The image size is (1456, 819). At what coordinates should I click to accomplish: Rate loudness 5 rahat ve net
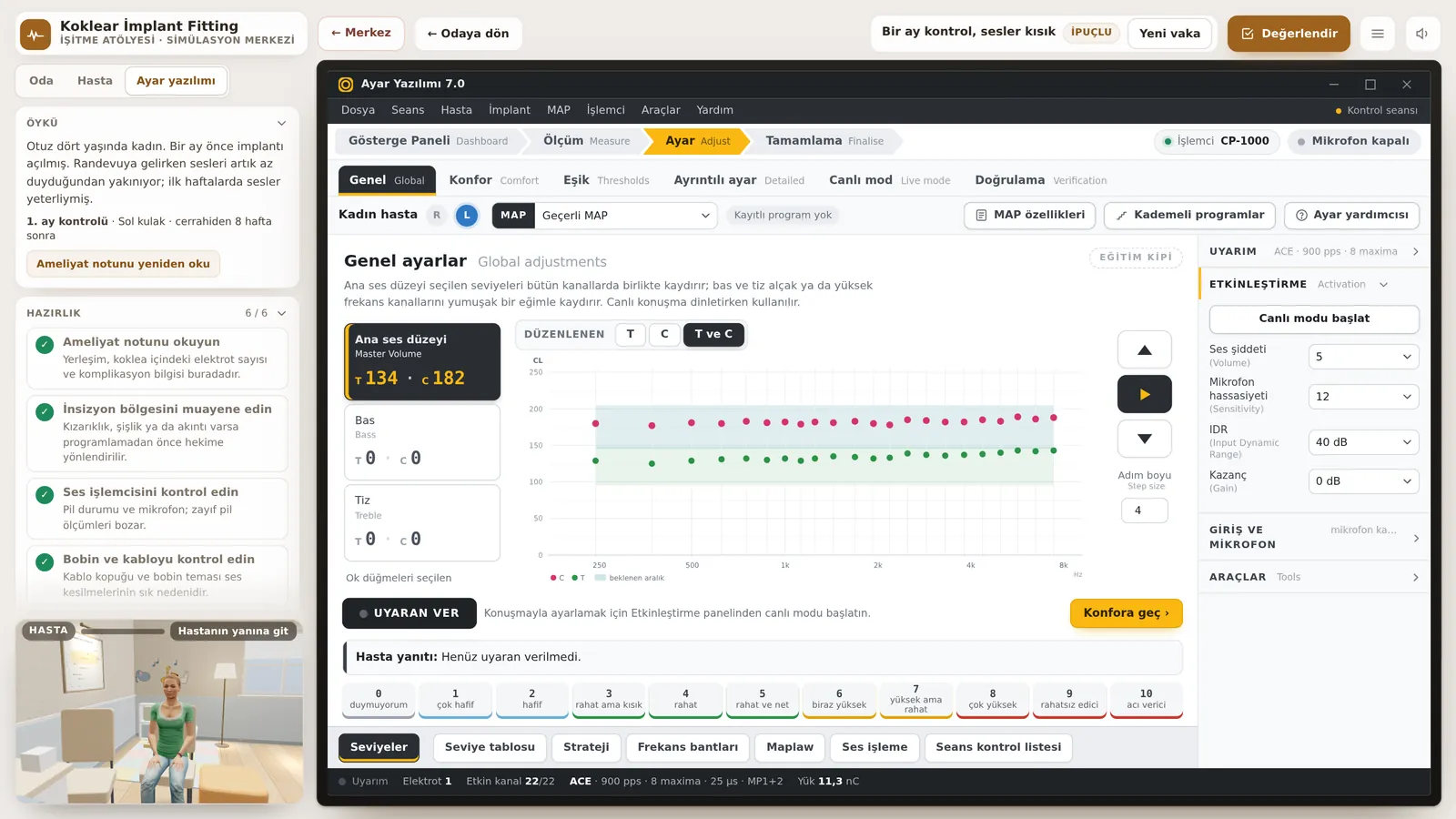763,700
